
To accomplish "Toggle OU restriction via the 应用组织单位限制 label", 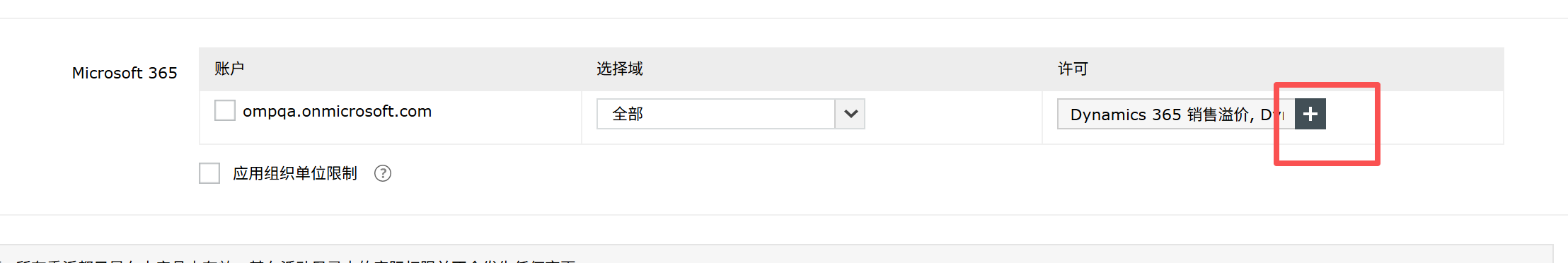I will [295, 173].
